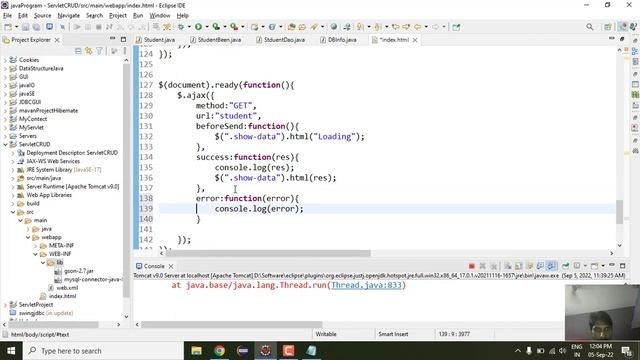Toggle the Java EE perspective button

(622, 27)
